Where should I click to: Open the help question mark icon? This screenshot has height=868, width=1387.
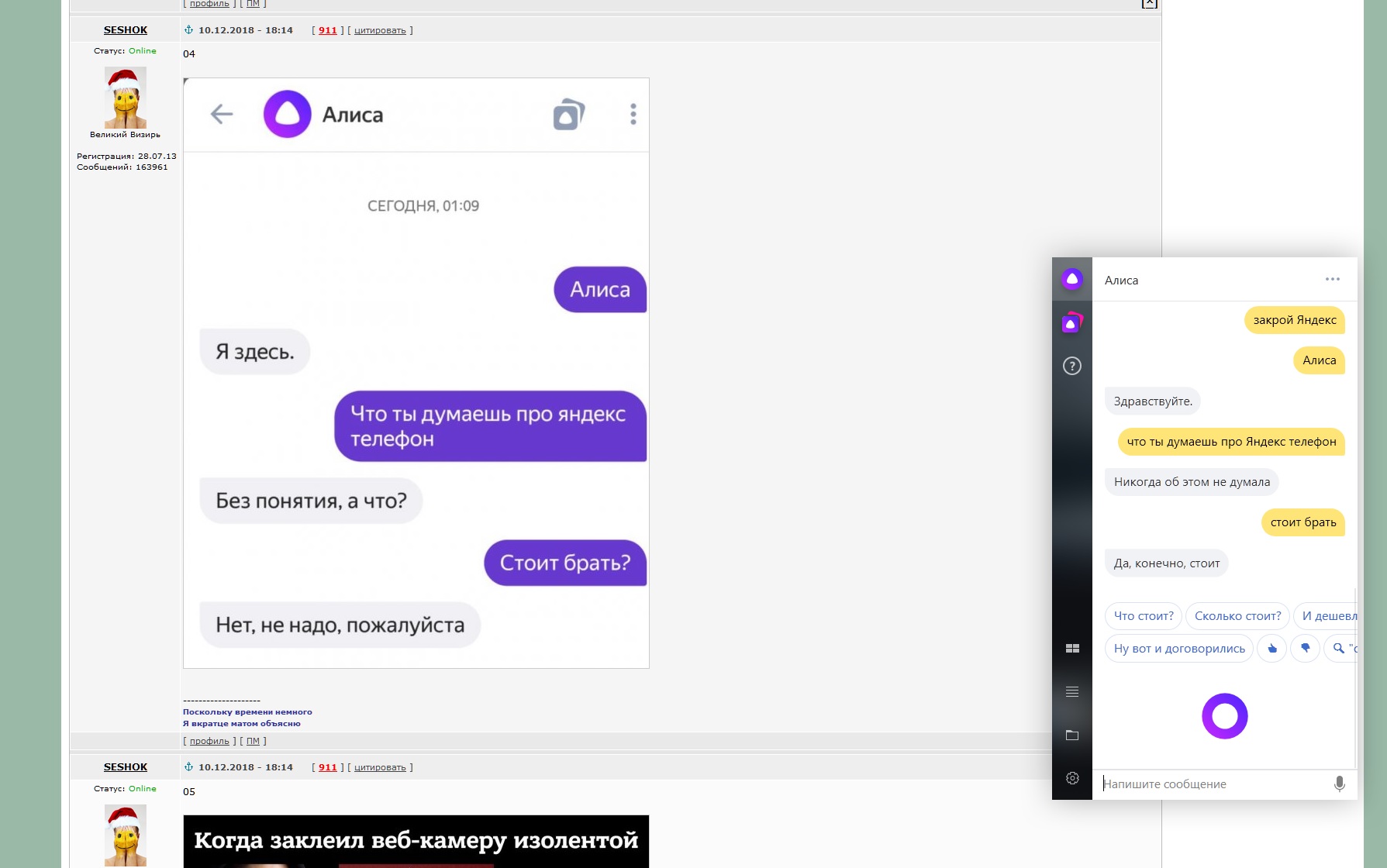click(1072, 366)
